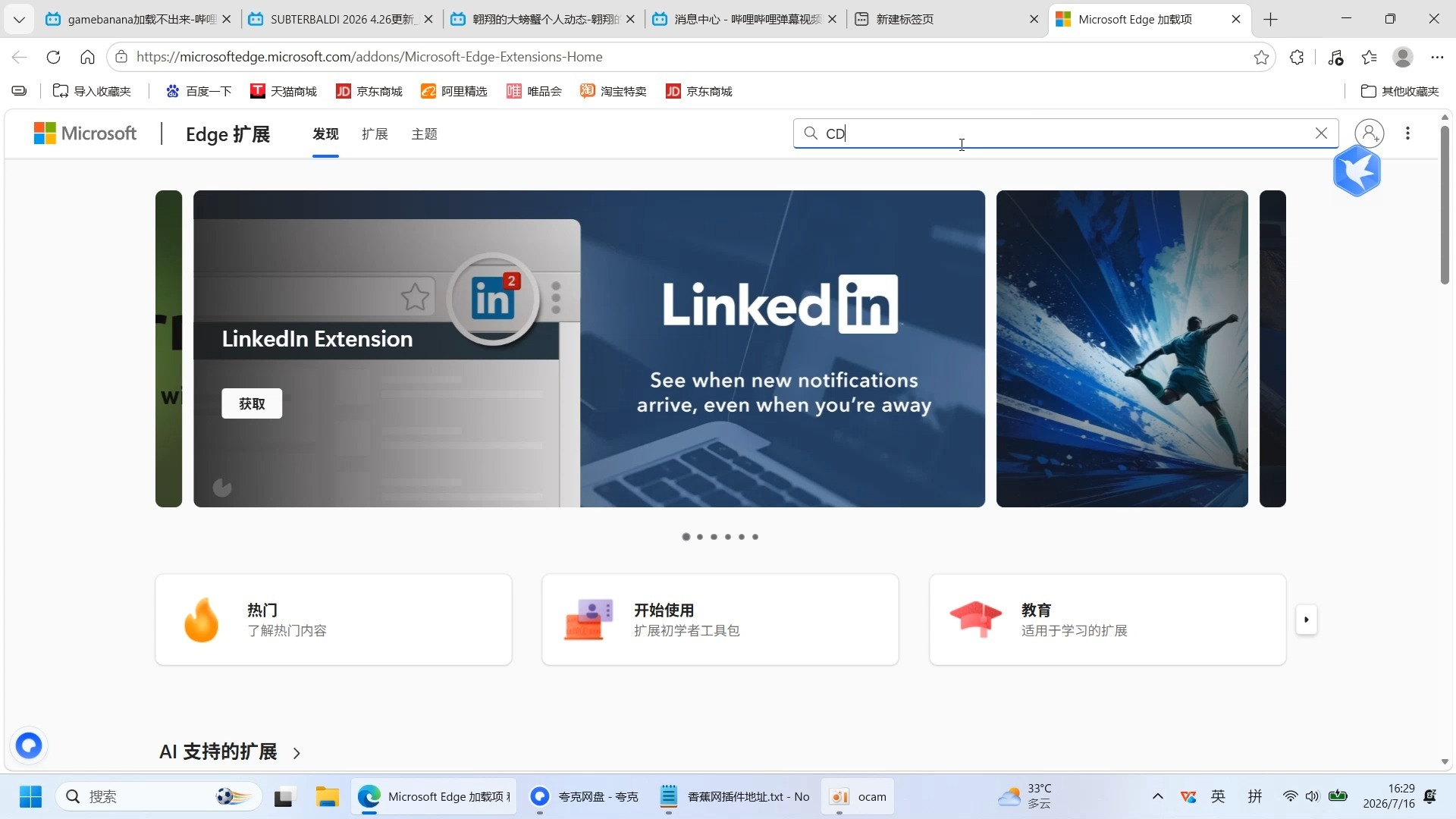Viewport: 1456px width, 819px height.
Task: Open browser profile avatar
Action: [1403, 57]
